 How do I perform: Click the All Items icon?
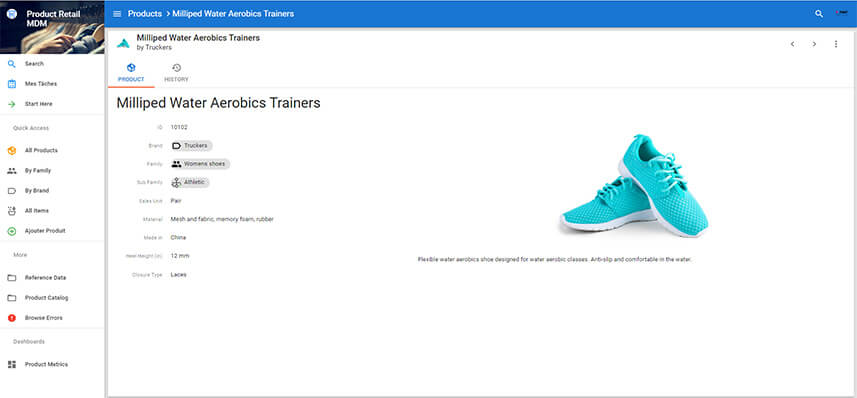click(11, 211)
